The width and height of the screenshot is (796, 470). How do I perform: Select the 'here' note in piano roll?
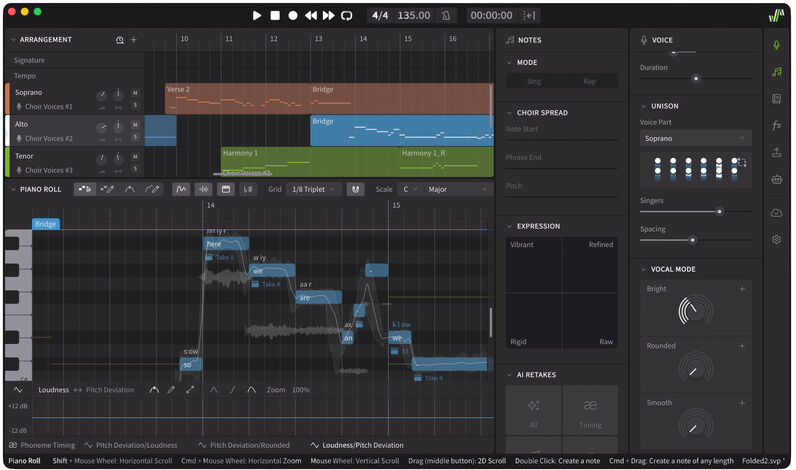coord(226,244)
